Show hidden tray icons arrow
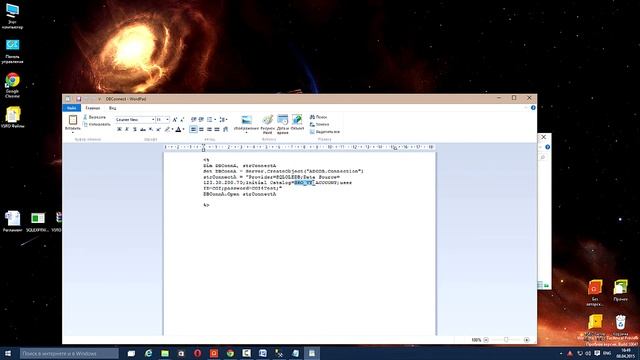 pyautogui.click(x=561, y=353)
